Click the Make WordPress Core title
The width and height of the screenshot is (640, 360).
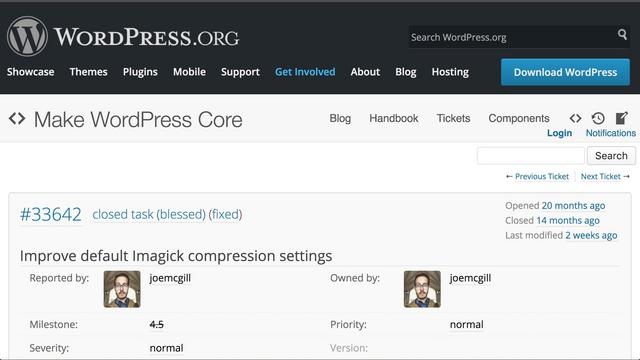(x=138, y=120)
